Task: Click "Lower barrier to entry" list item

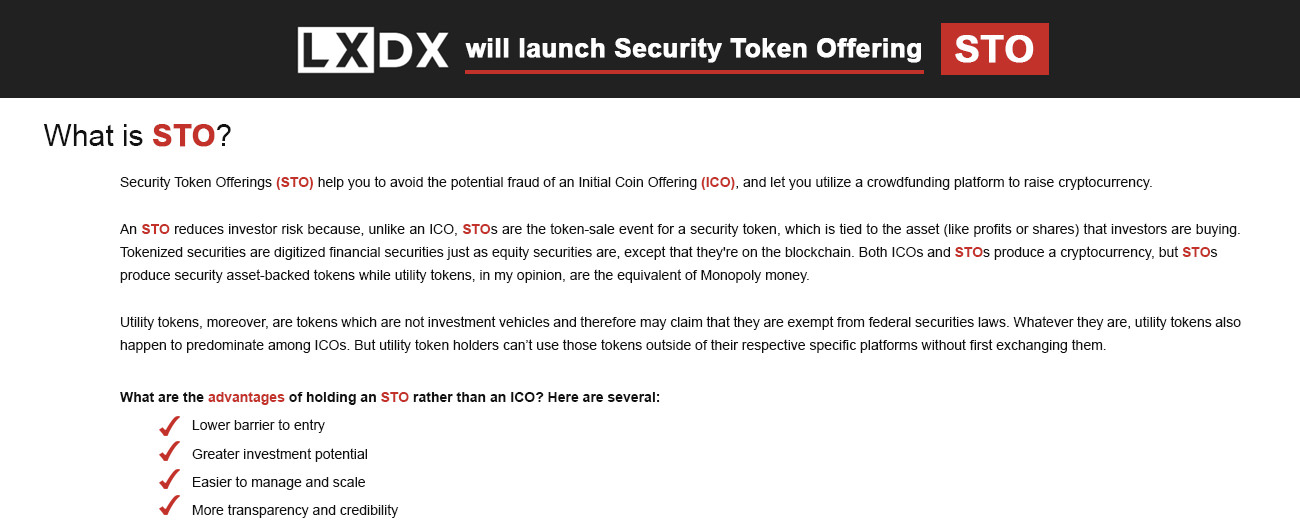Action: pos(258,425)
